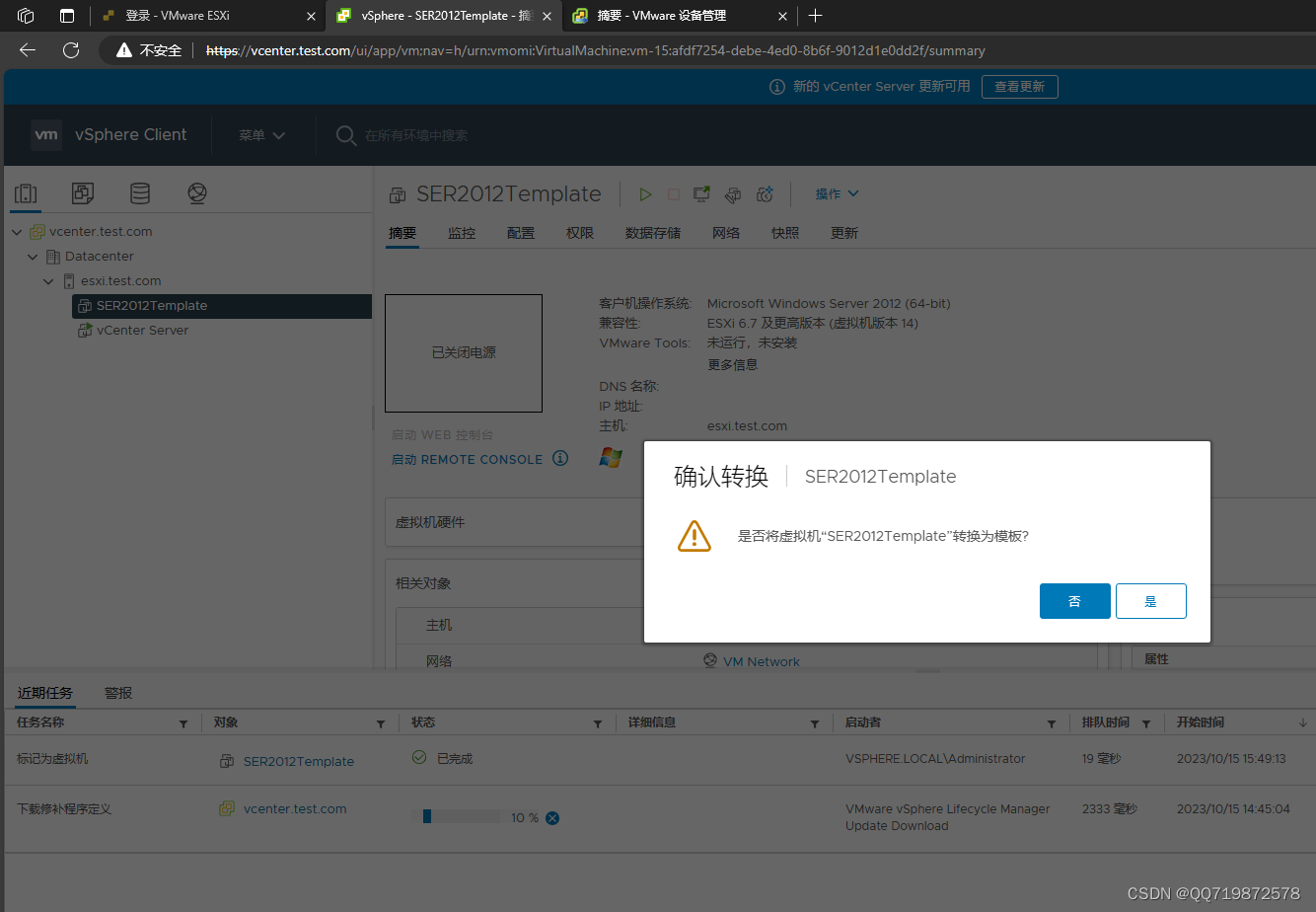The width and height of the screenshot is (1316, 912).
Task: Open the 操作 actions dropdown
Action: coord(837,193)
